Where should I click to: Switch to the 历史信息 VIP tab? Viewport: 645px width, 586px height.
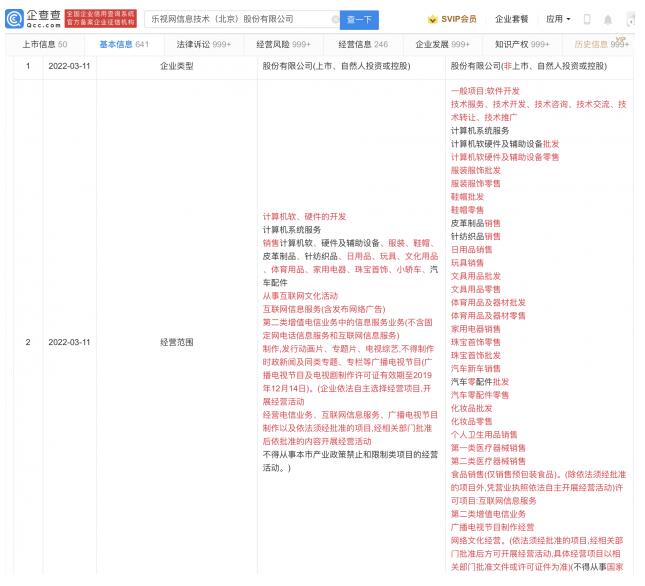[x=601, y=44]
